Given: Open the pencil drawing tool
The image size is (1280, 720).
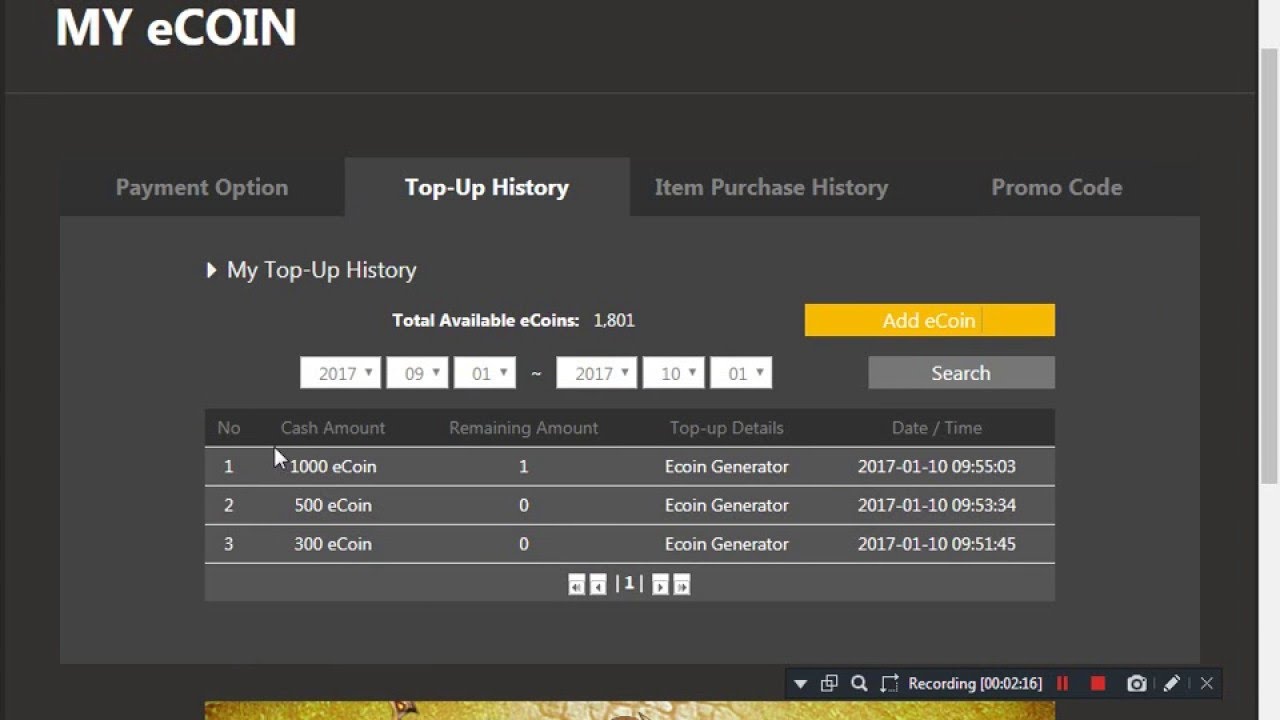Looking at the screenshot, I should (1172, 684).
